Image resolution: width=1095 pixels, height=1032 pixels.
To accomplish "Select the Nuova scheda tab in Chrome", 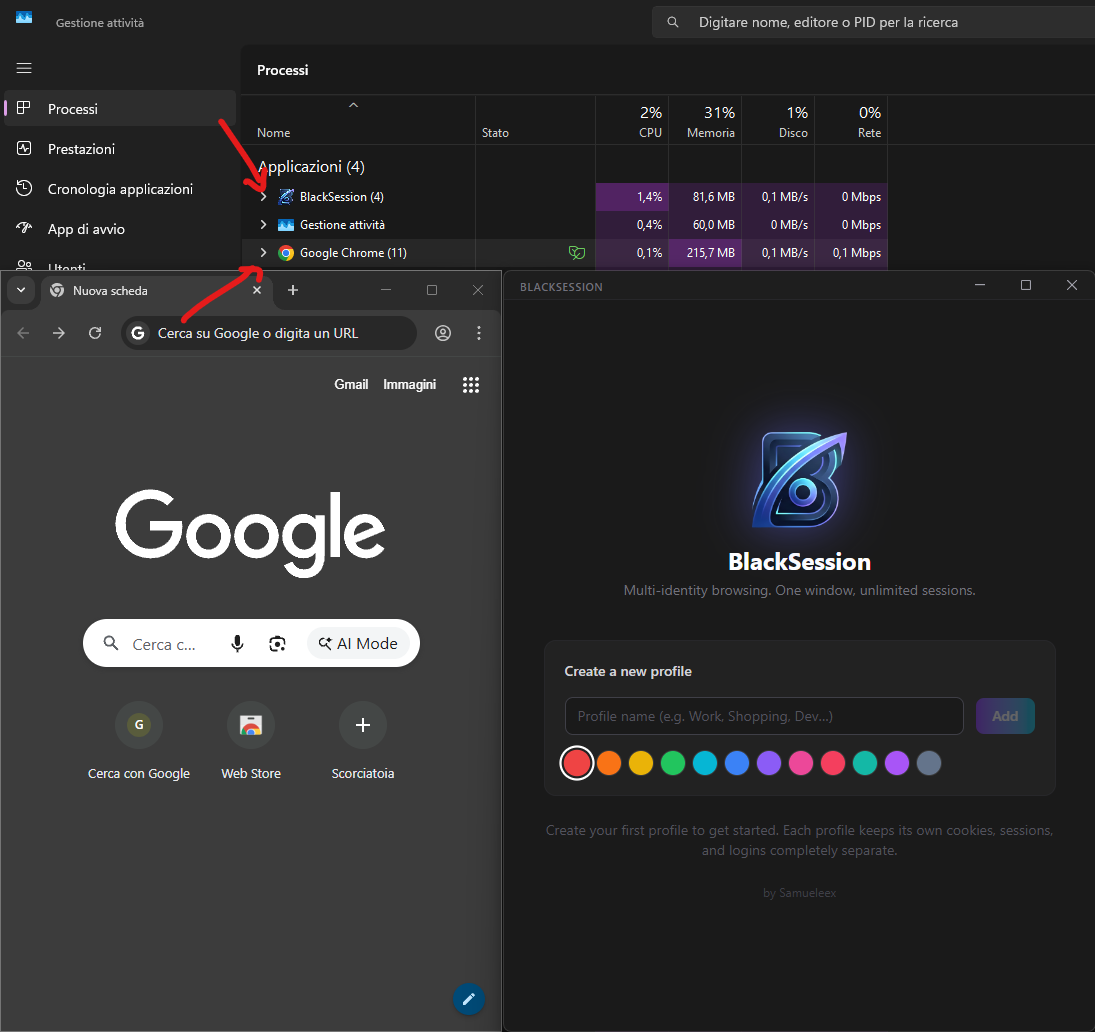I will pos(156,290).
